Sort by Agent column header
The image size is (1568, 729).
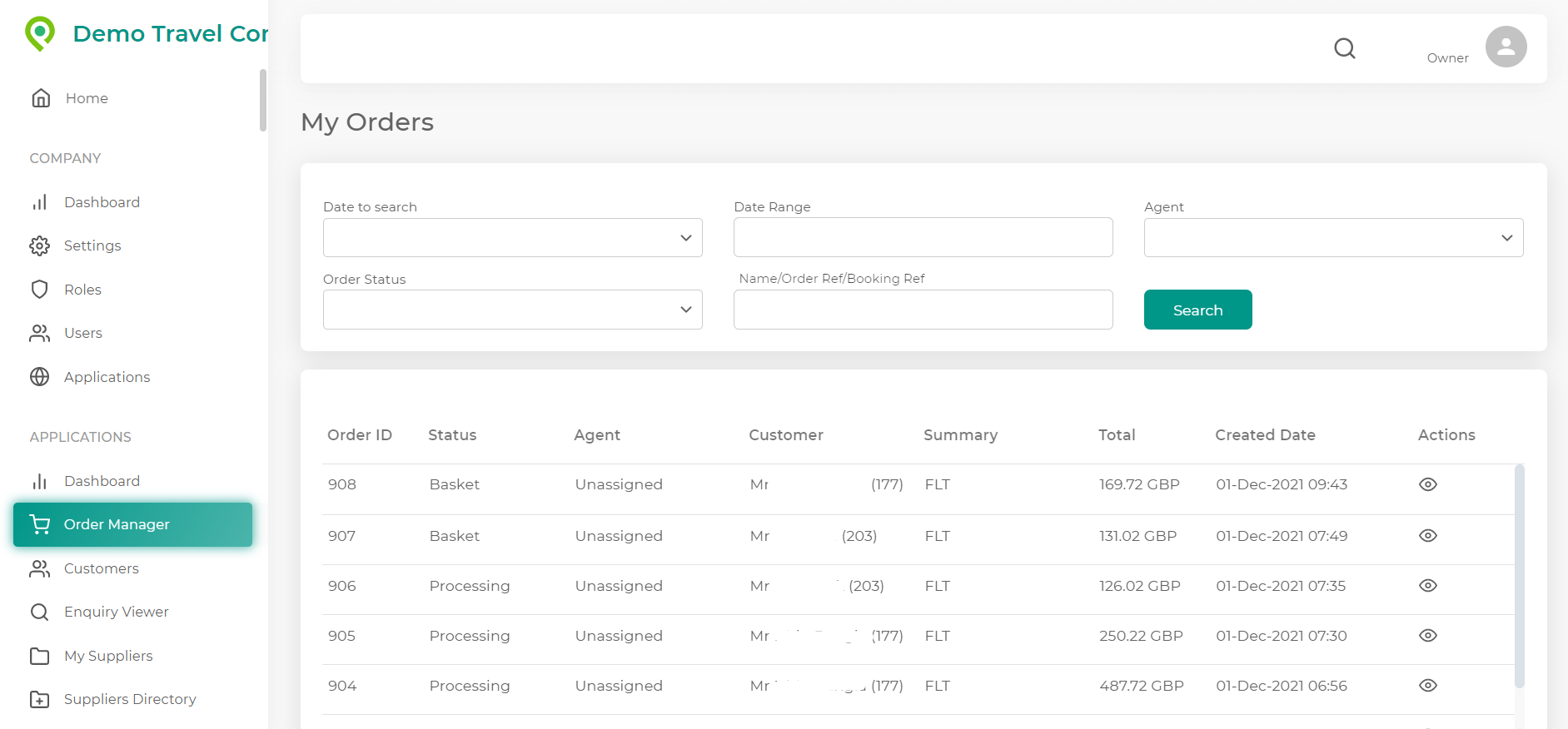(x=597, y=435)
